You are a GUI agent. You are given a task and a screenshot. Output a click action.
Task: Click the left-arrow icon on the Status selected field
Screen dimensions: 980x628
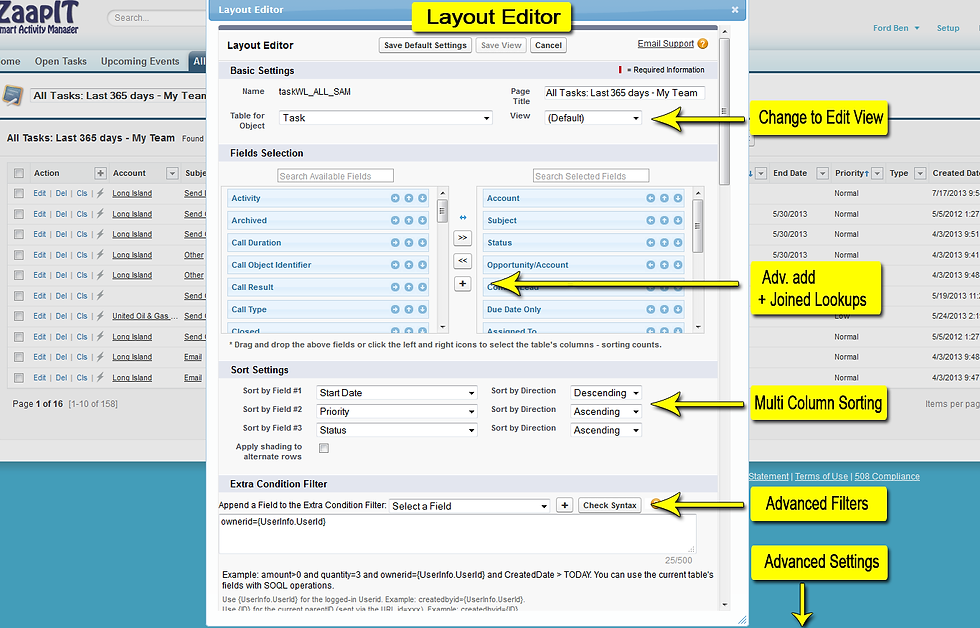pyautogui.click(x=651, y=242)
